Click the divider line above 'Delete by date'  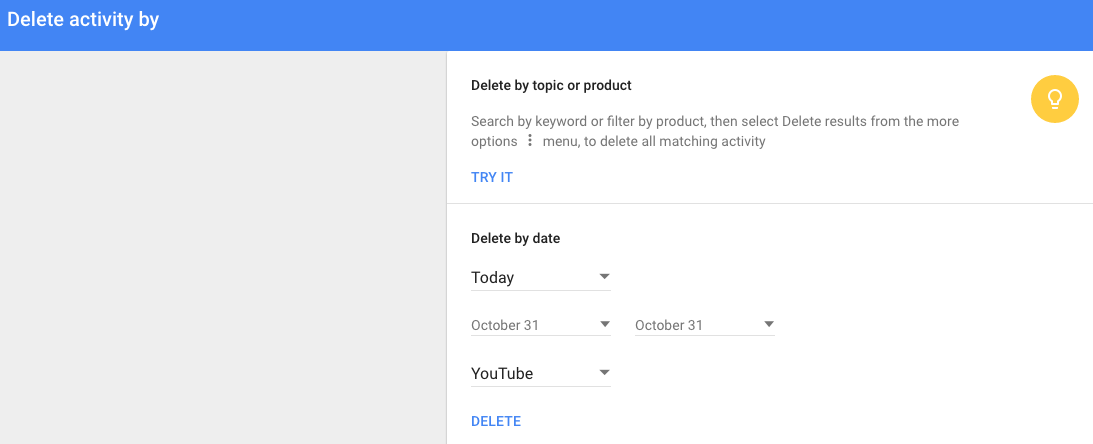click(x=769, y=204)
